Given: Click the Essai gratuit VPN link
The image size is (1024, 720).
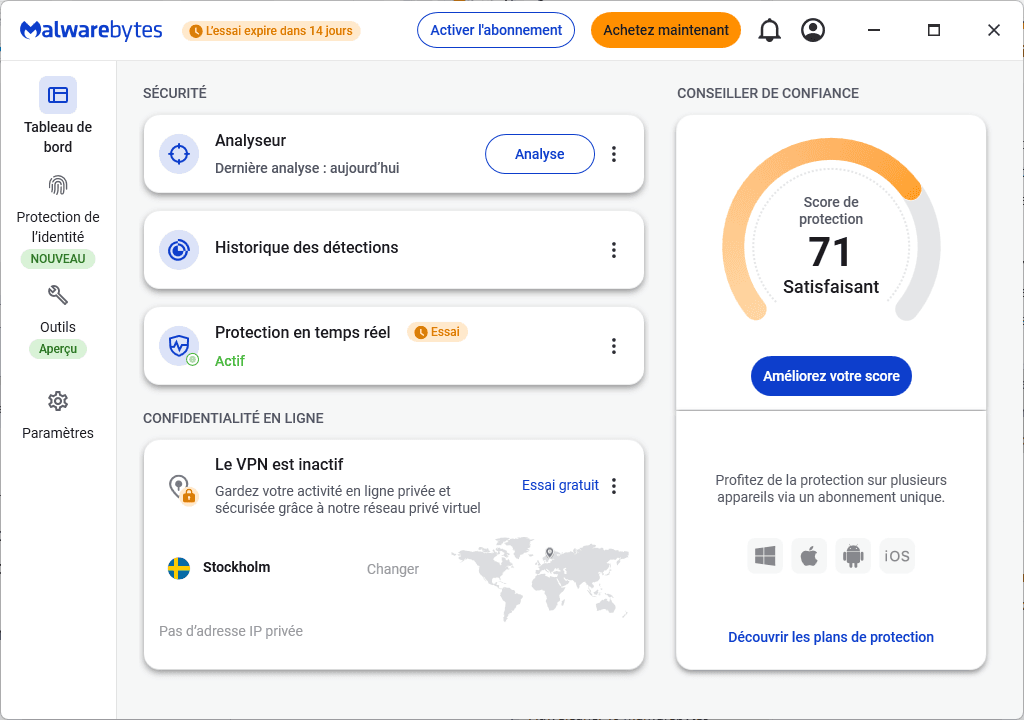Looking at the screenshot, I should pos(560,485).
